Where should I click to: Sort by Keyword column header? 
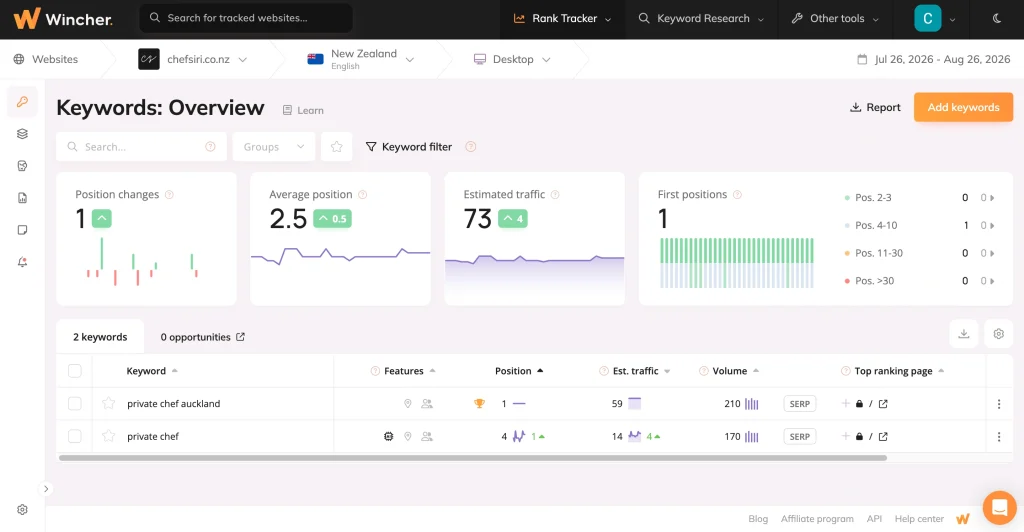click(x=152, y=371)
